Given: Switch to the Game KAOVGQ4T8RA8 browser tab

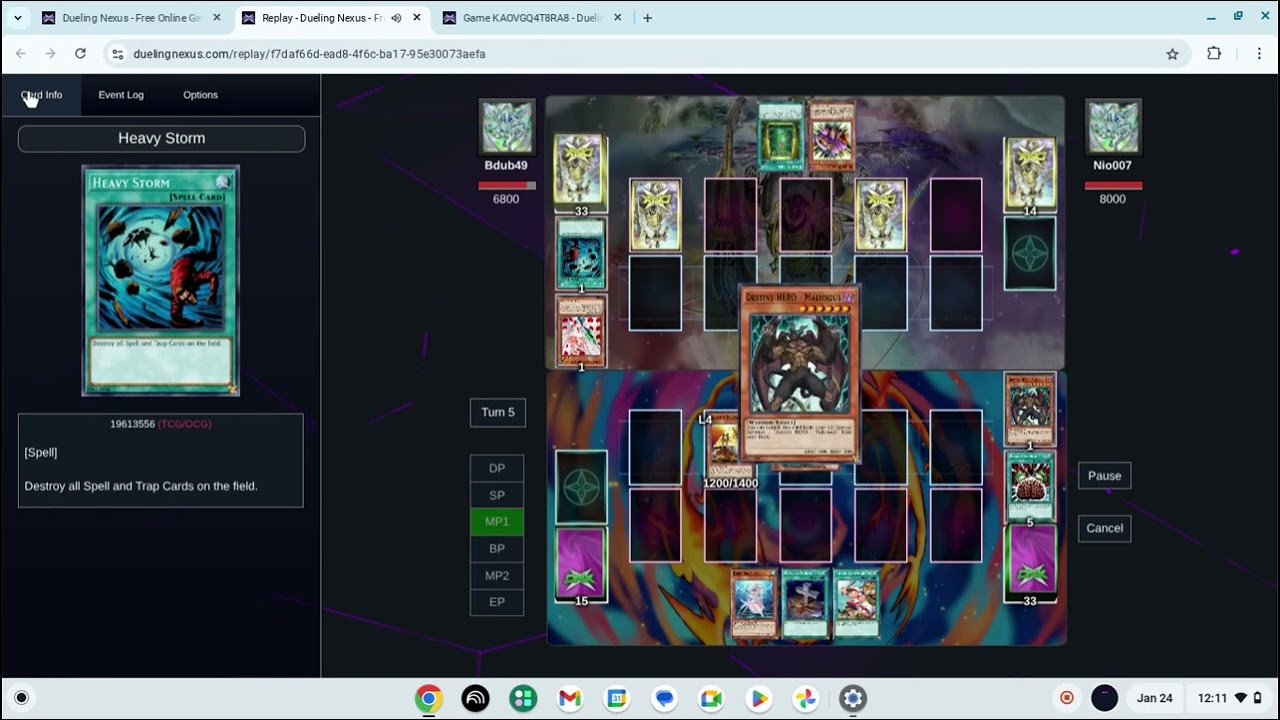Looking at the screenshot, I should [x=532, y=18].
